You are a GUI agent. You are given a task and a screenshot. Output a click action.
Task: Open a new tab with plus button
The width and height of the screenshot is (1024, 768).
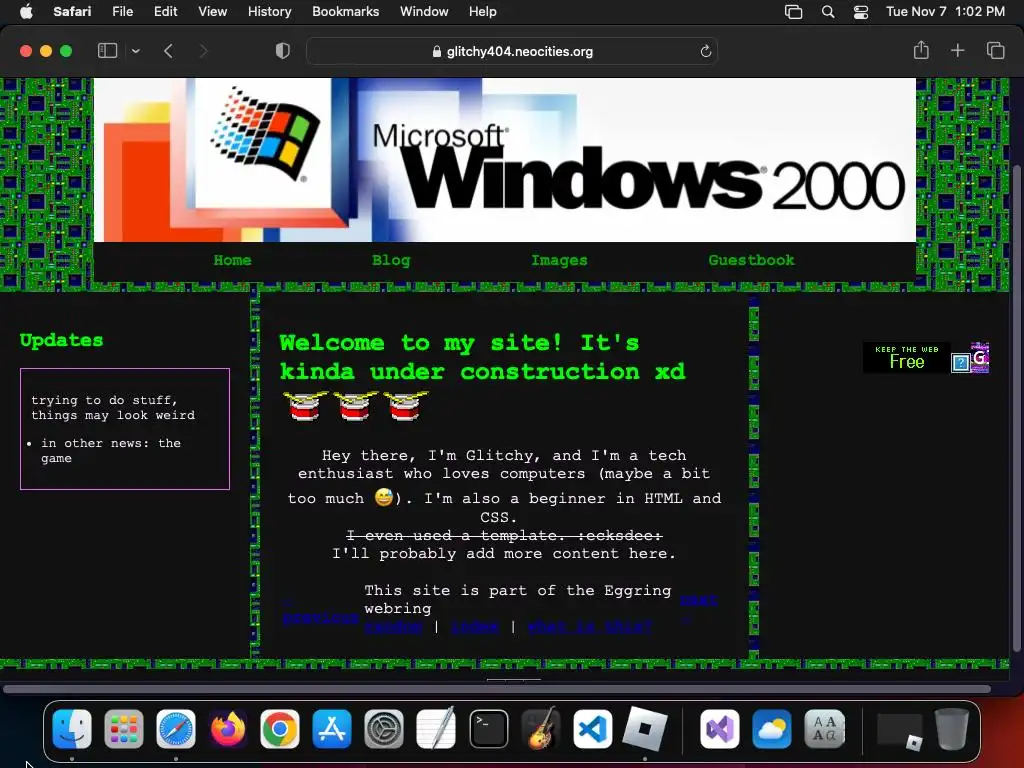(957, 50)
